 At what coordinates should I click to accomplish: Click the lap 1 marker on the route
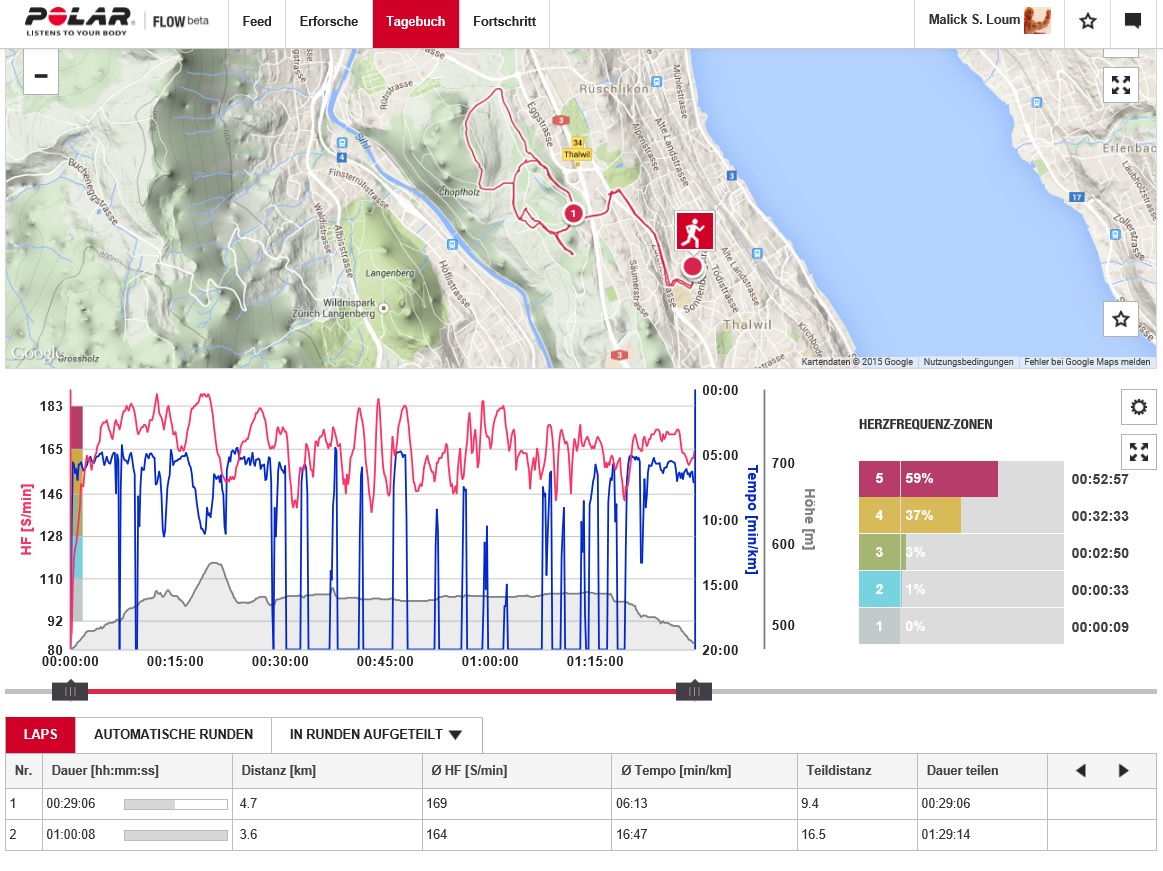pos(572,213)
